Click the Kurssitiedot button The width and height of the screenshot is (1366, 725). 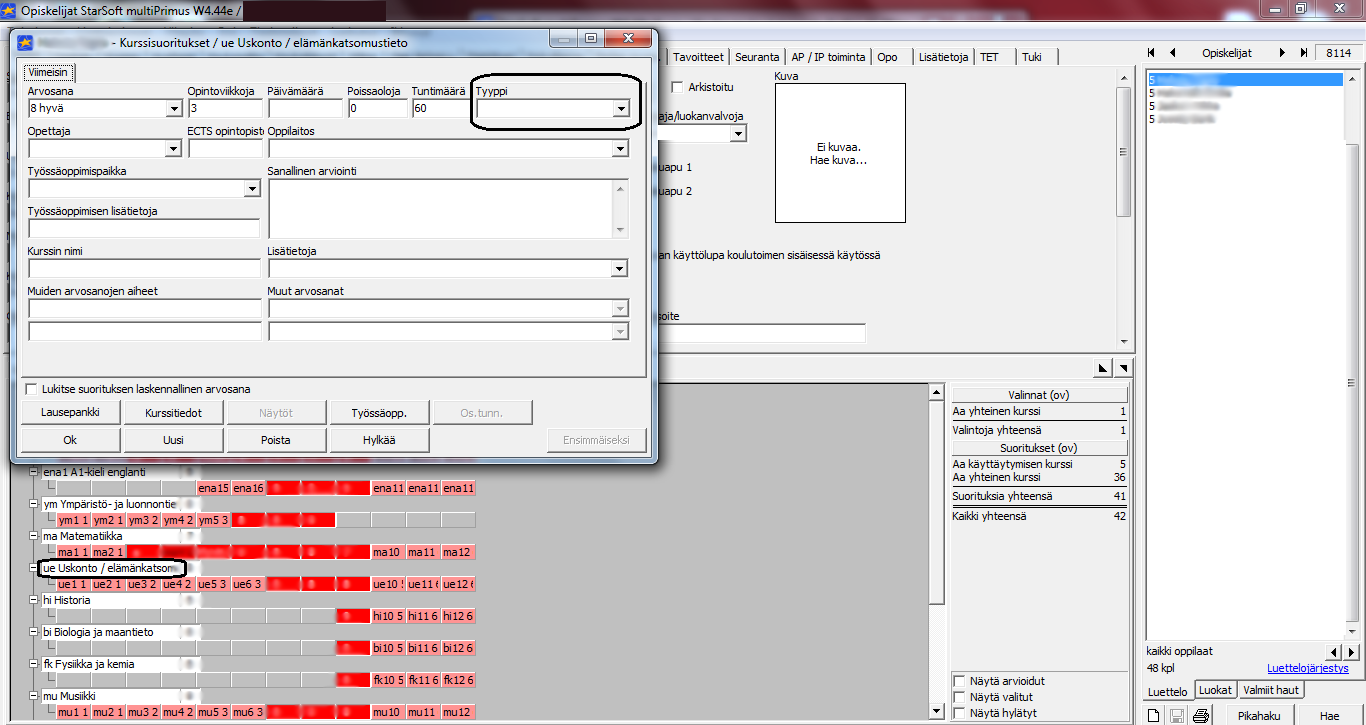pos(174,412)
